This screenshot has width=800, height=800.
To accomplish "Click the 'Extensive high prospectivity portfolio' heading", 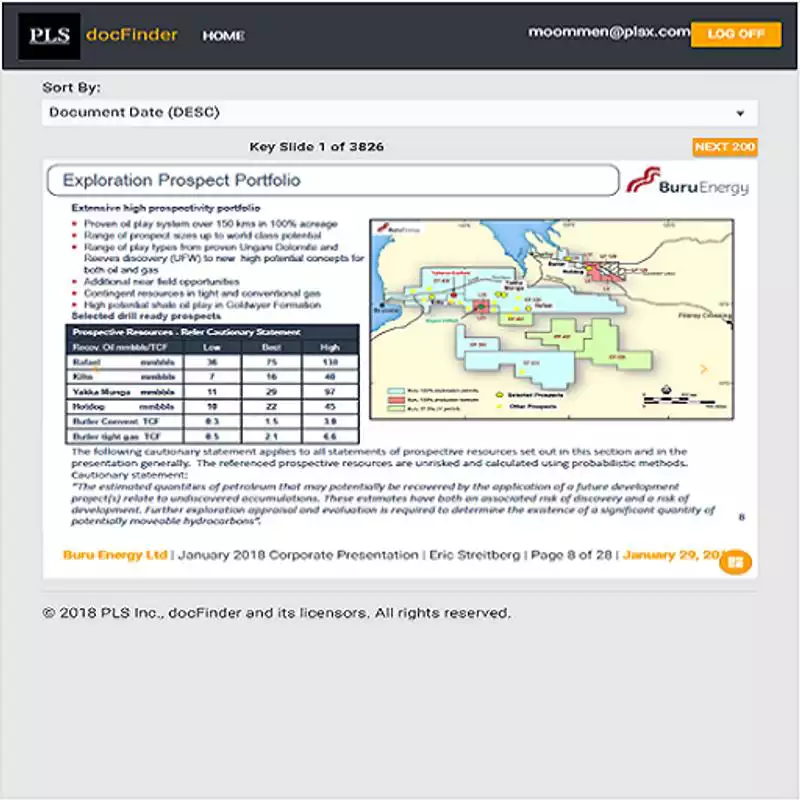I will 166,208.
